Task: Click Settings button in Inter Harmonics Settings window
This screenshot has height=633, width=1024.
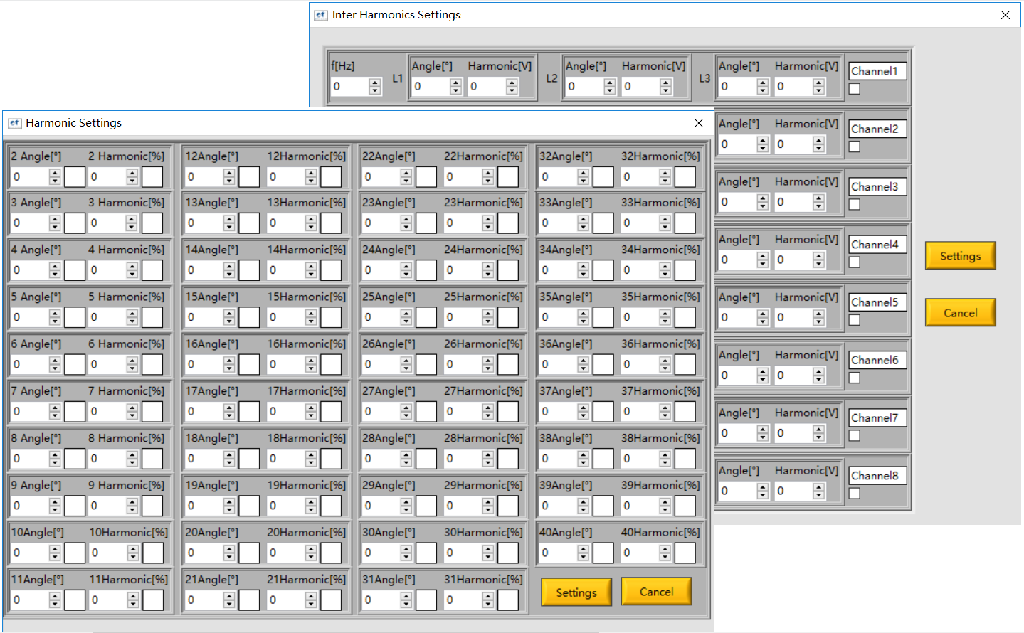Action: click(x=960, y=255)
